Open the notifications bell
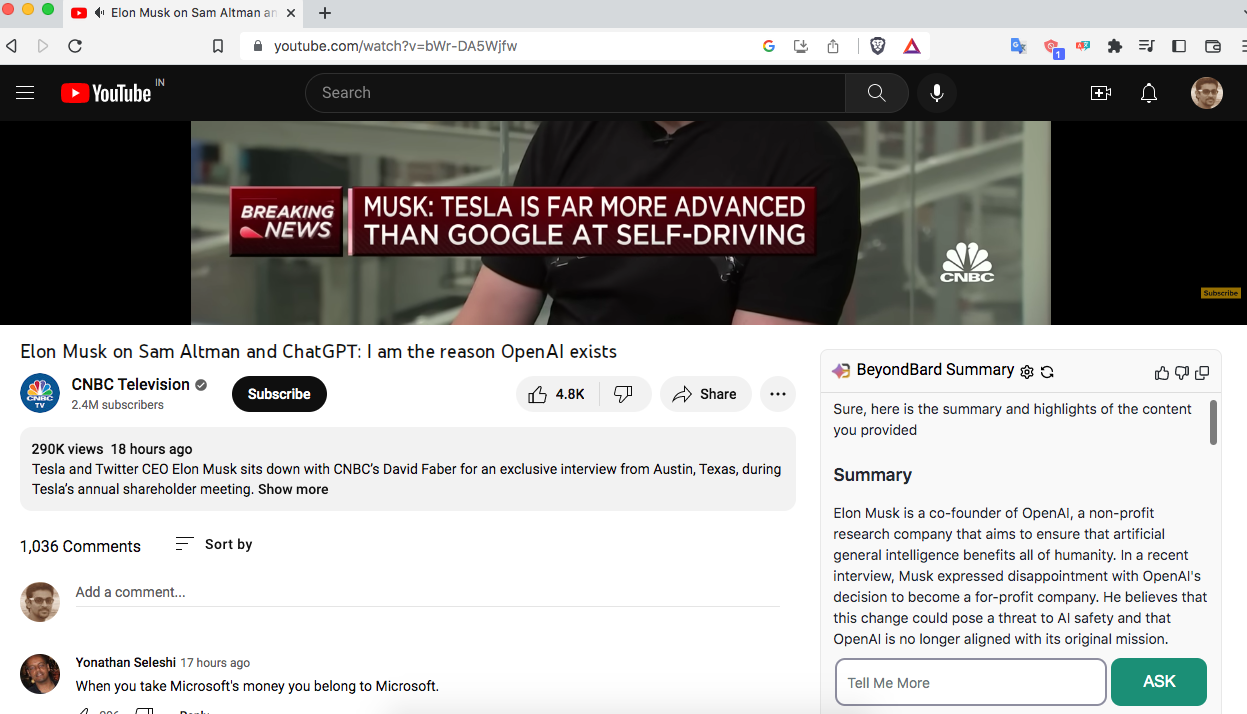This screenshot has width=1247, height=714. click(x=1149, y=93)
